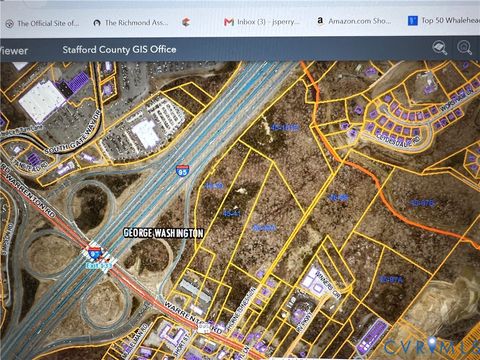Open the Gmail 'Inbox (3)' bookmark
The width and height of the screenshot is (480, 360).
(262, 22)
